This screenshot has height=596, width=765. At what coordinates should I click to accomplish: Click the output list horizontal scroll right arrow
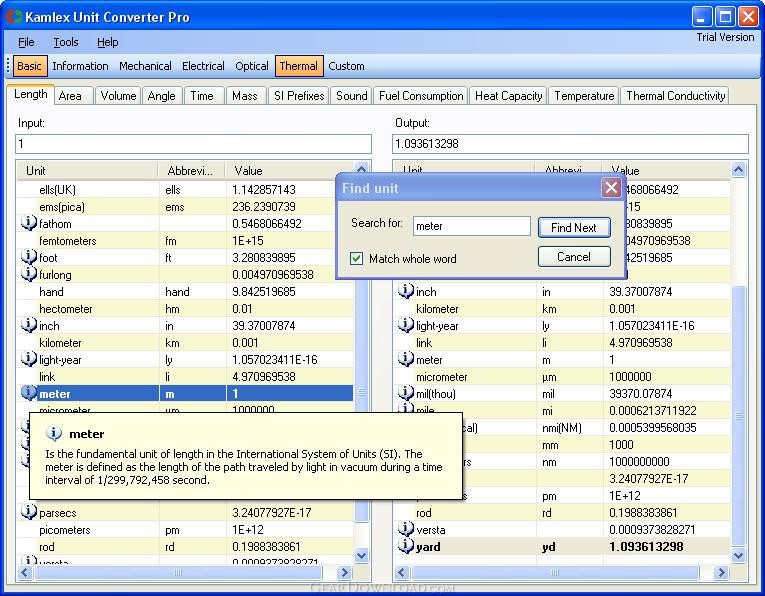coord(721,572)
